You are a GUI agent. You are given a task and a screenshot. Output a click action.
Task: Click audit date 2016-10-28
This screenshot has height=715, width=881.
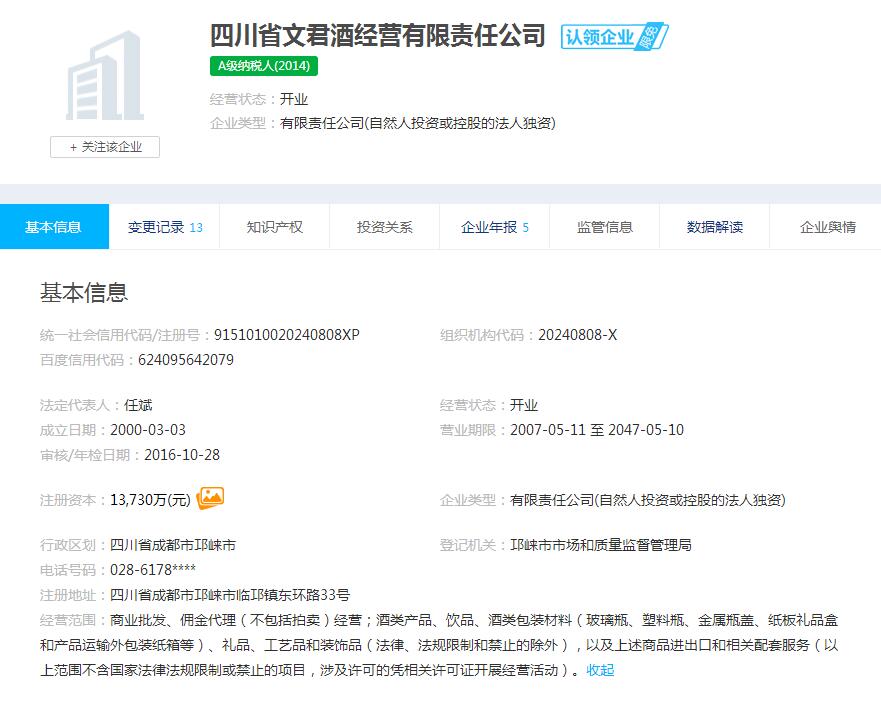point(182,454)
